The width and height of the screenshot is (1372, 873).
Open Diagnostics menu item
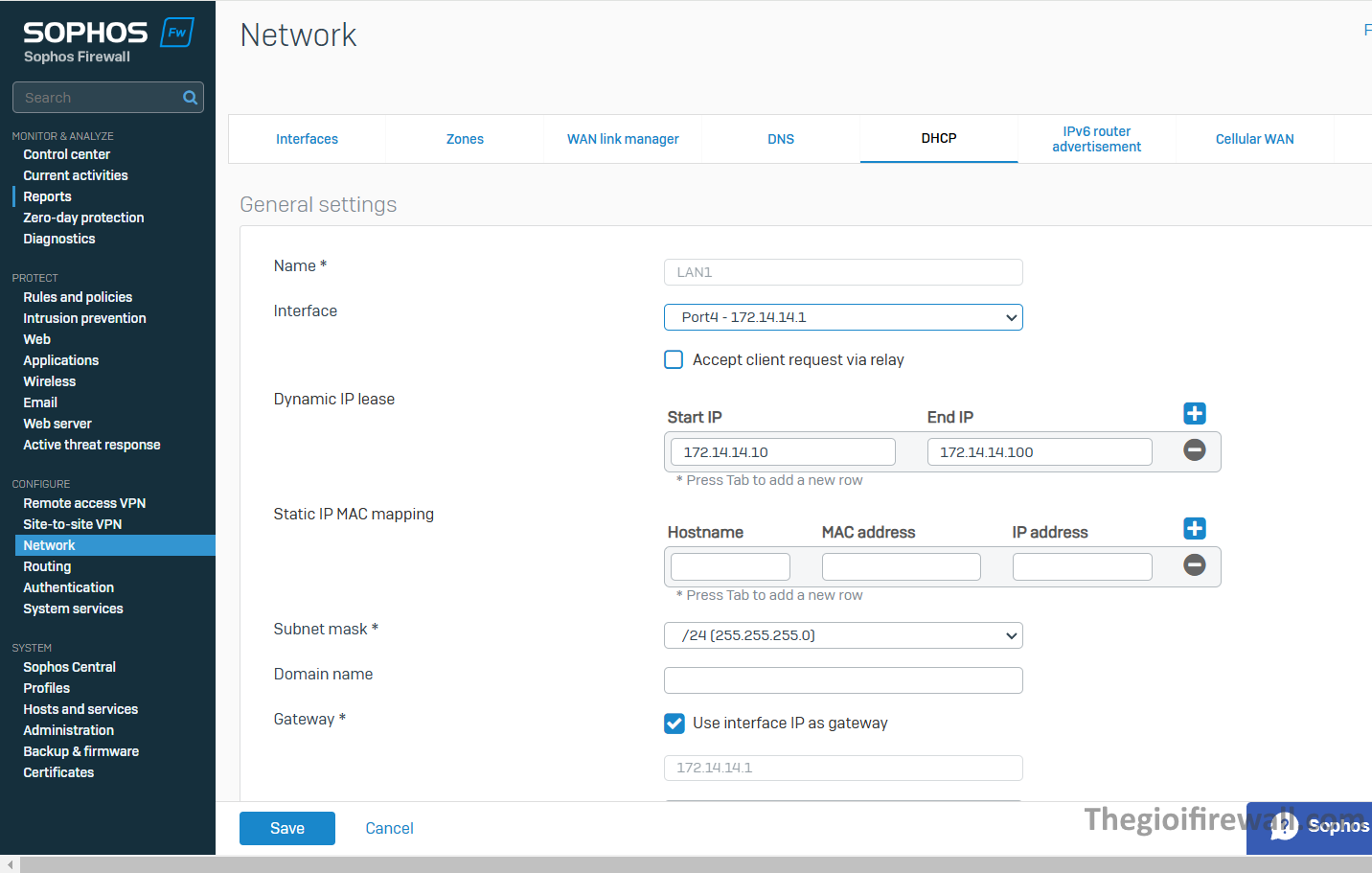pos(59,239)
